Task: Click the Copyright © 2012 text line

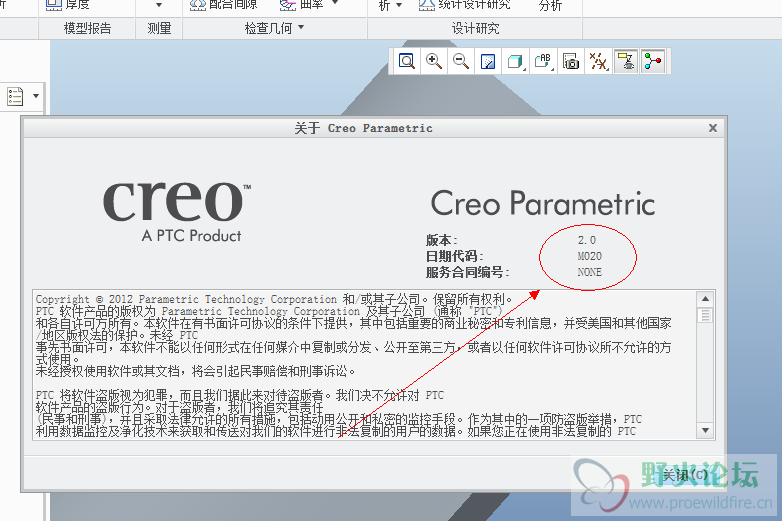Action: coord(274,299)
